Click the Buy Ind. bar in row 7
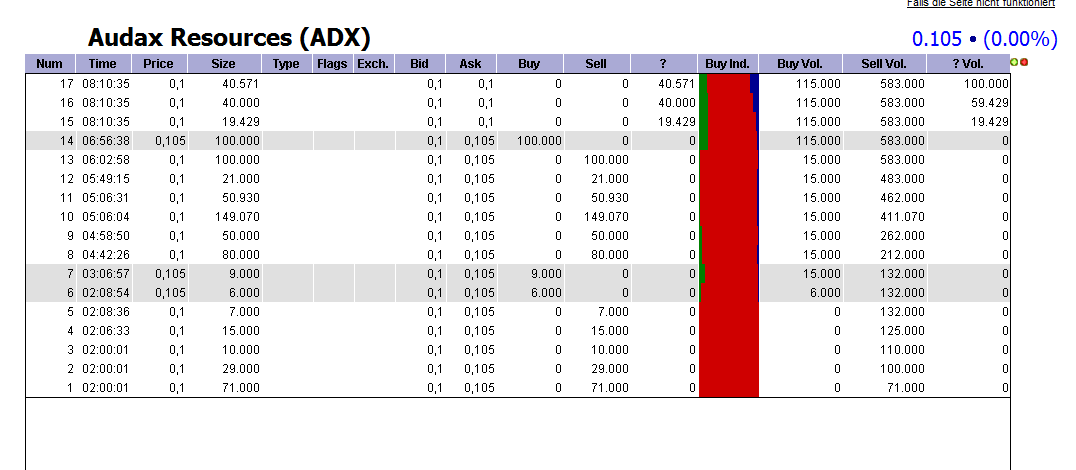Screen dimensions: 1076x470 729,274
